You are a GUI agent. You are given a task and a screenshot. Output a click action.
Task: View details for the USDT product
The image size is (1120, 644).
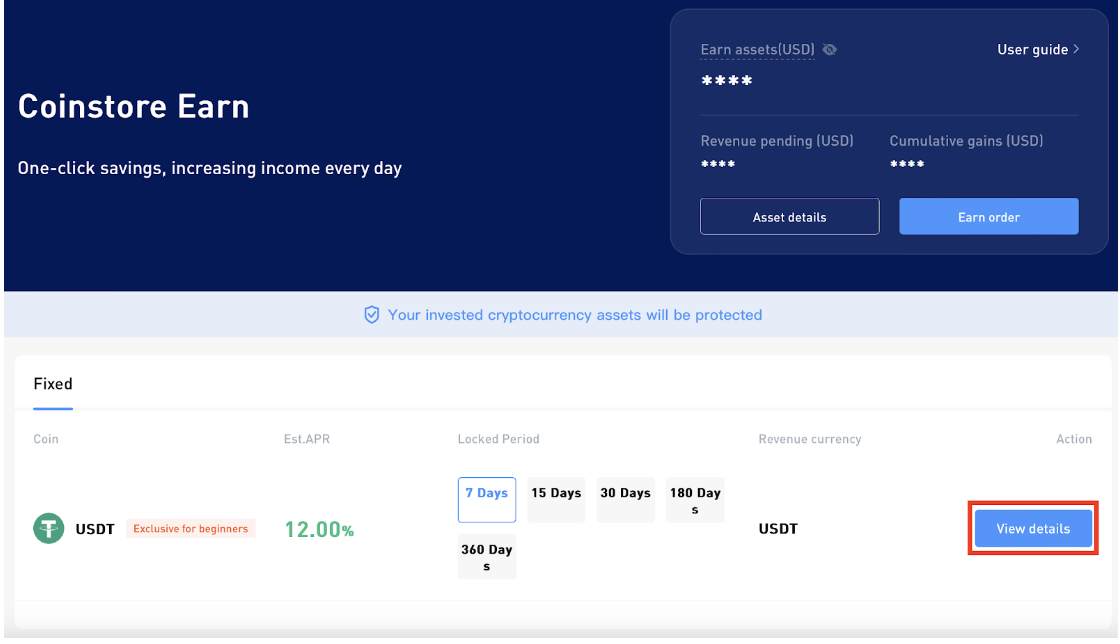(x=1033, y=528)
